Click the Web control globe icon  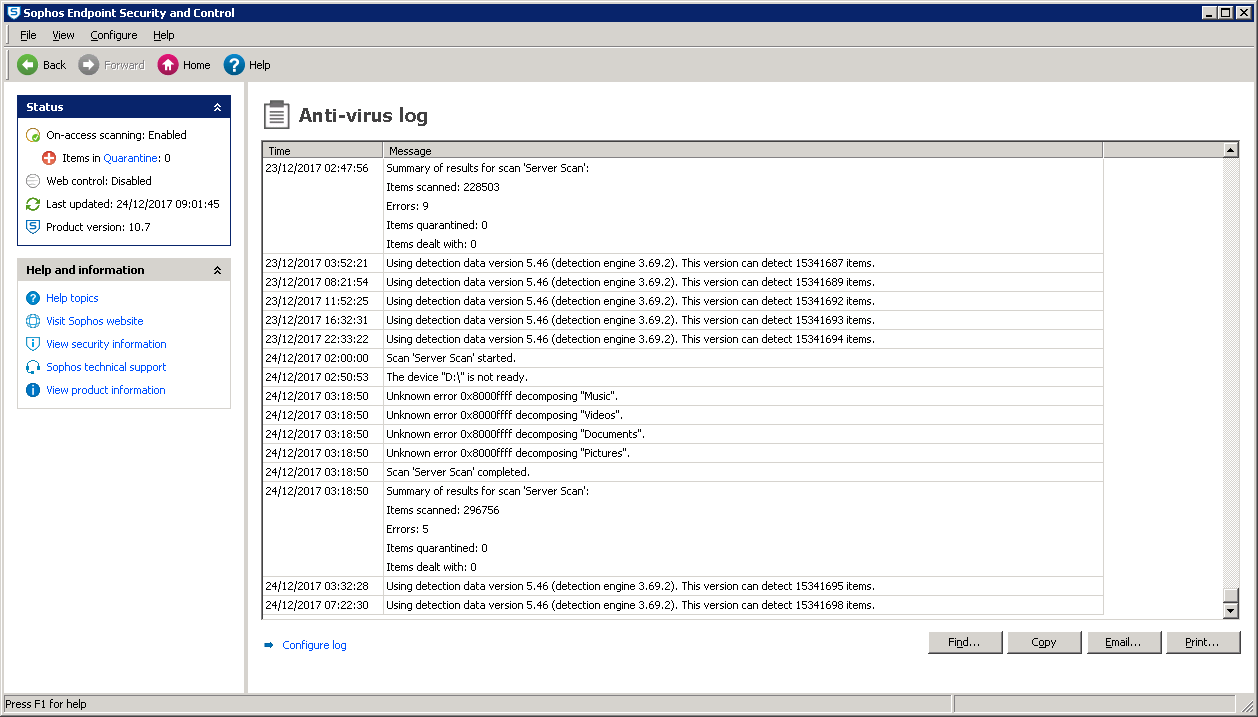pos(33,181)
